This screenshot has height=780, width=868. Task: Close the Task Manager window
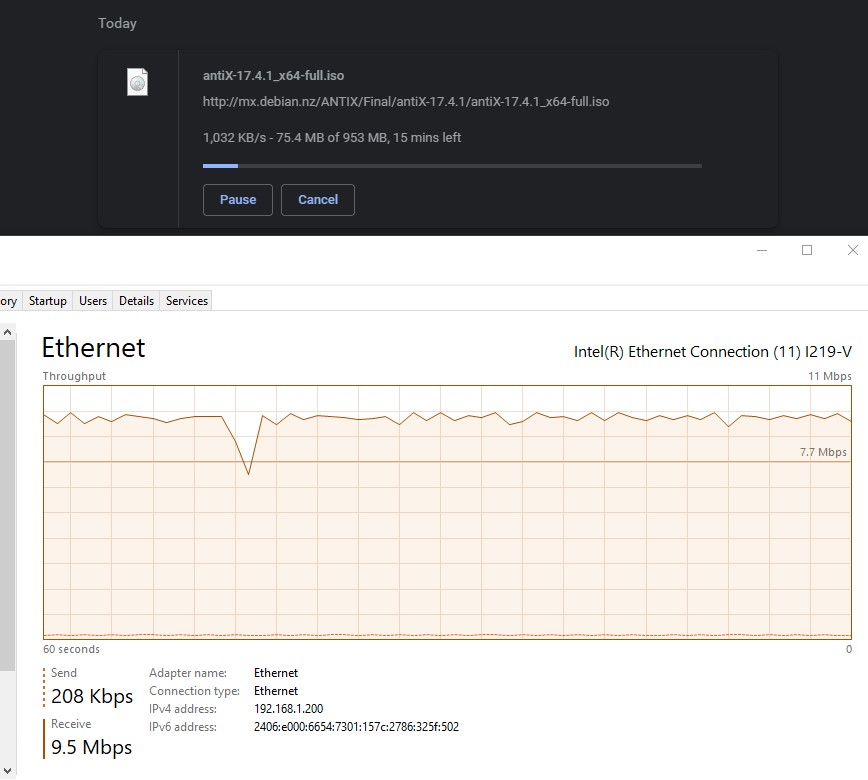[x=852, y=250]
